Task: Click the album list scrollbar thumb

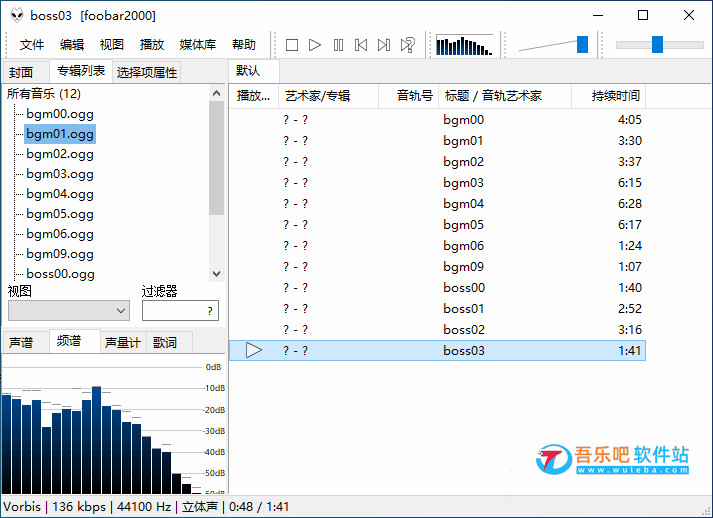Action: point(216,158)
